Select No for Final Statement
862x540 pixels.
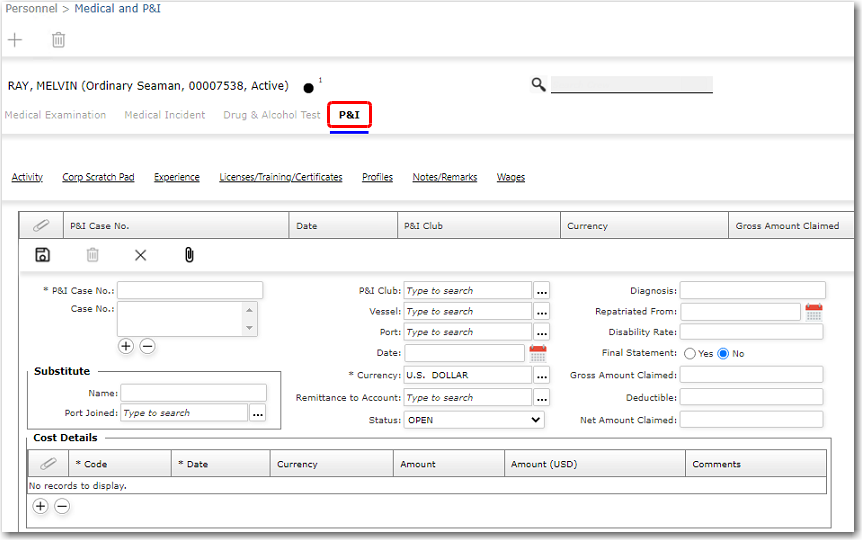click(x=723, y=353)
